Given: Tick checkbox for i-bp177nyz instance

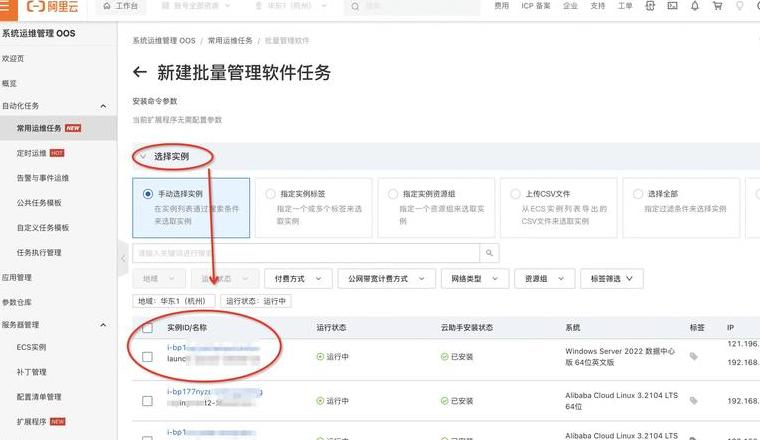Looking at the screenshot, I should coord(147,401).
